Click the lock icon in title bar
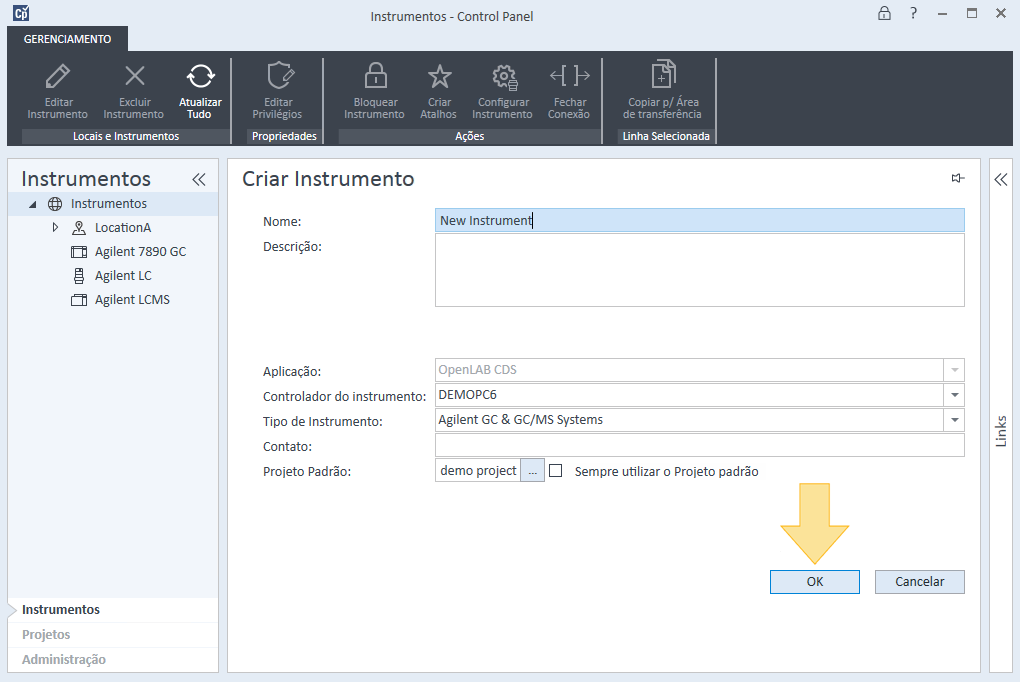 (884, 13)
